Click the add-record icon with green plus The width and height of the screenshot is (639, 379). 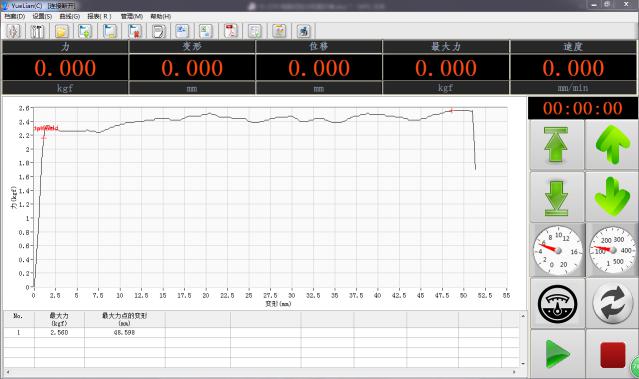(86, 31)
